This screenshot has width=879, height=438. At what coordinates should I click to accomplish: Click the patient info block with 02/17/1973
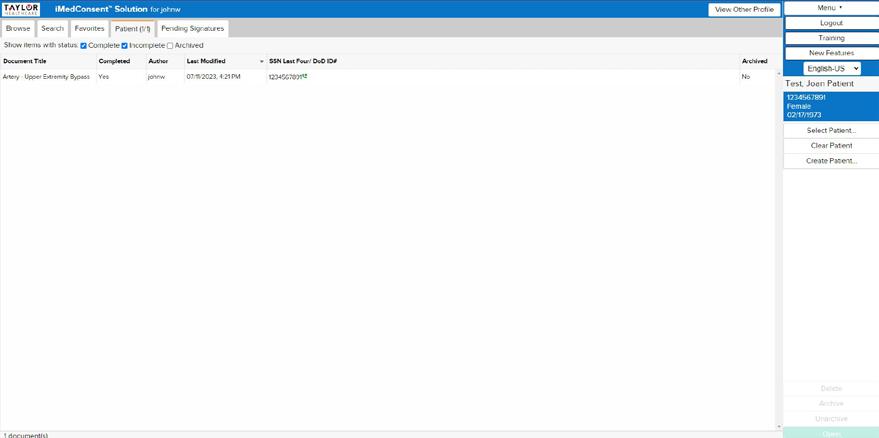click(x=831, y=106)
